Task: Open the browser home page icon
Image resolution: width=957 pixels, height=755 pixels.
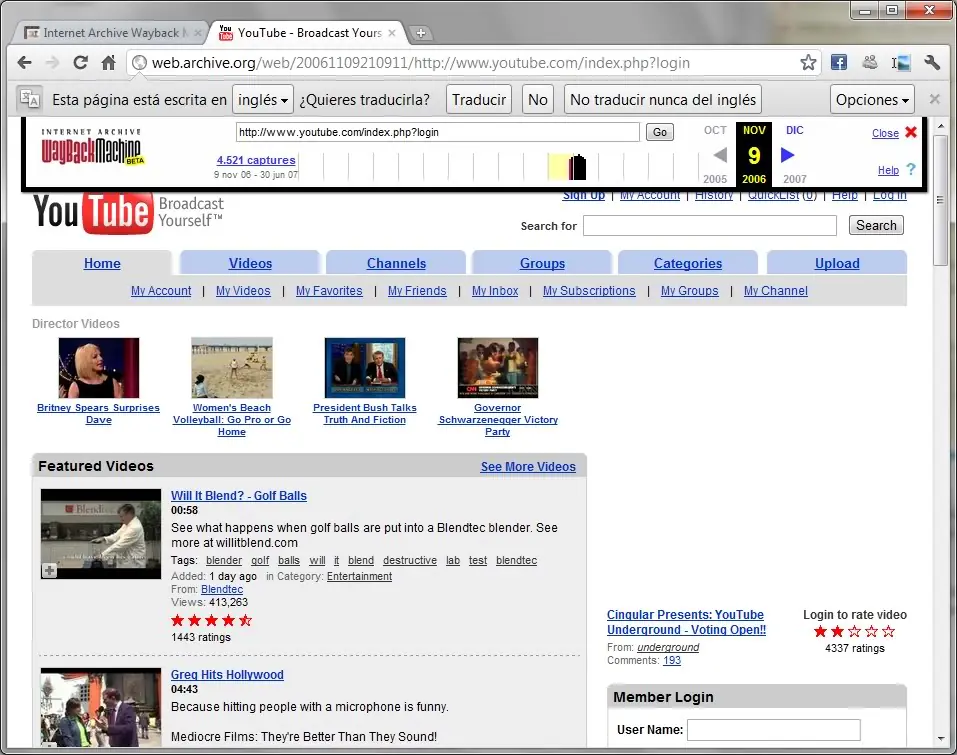Action: click(x=109, y=62)
